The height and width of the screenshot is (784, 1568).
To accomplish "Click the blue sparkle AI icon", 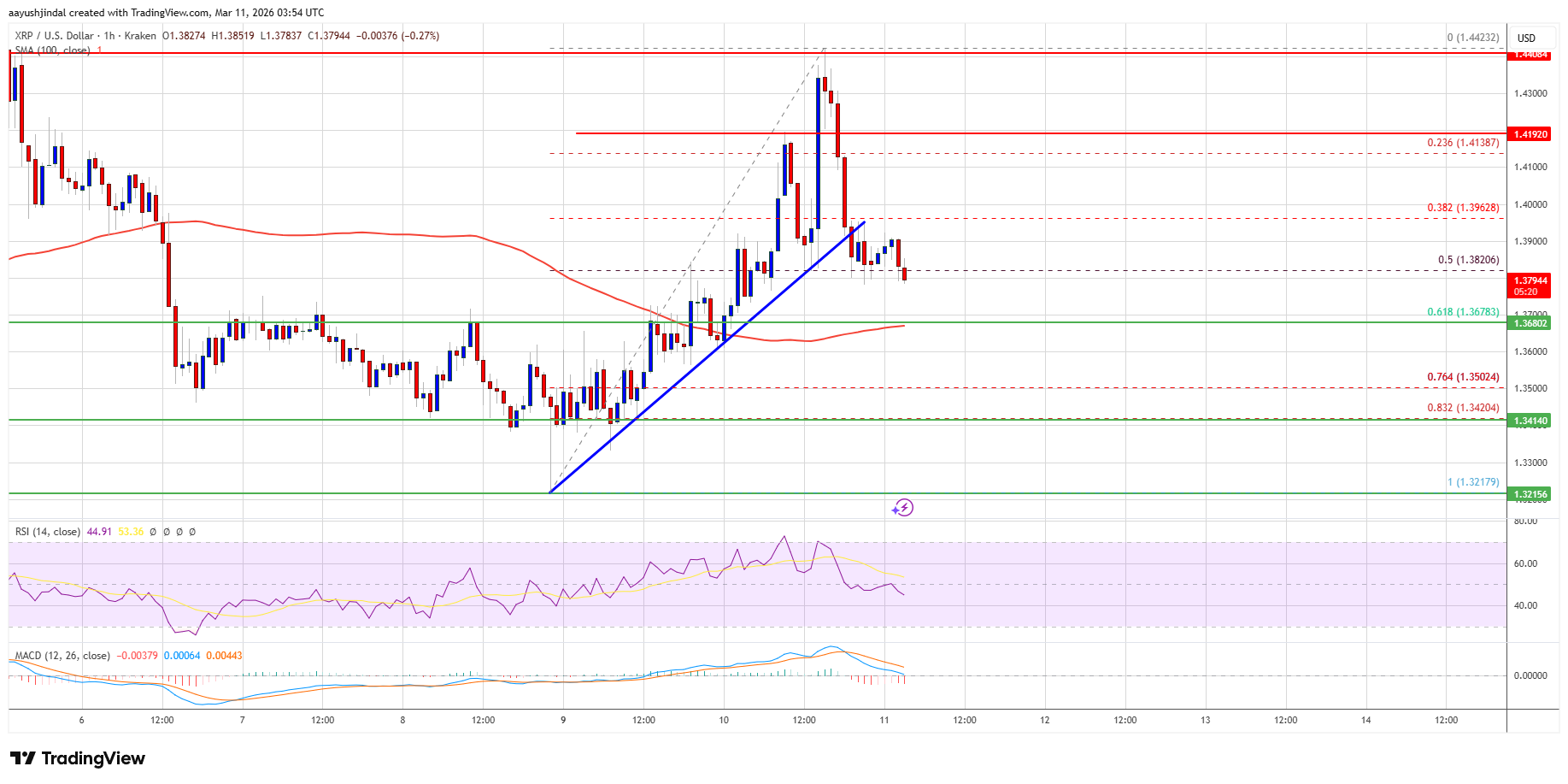I will pyautogui.click(x=895, y=510).
